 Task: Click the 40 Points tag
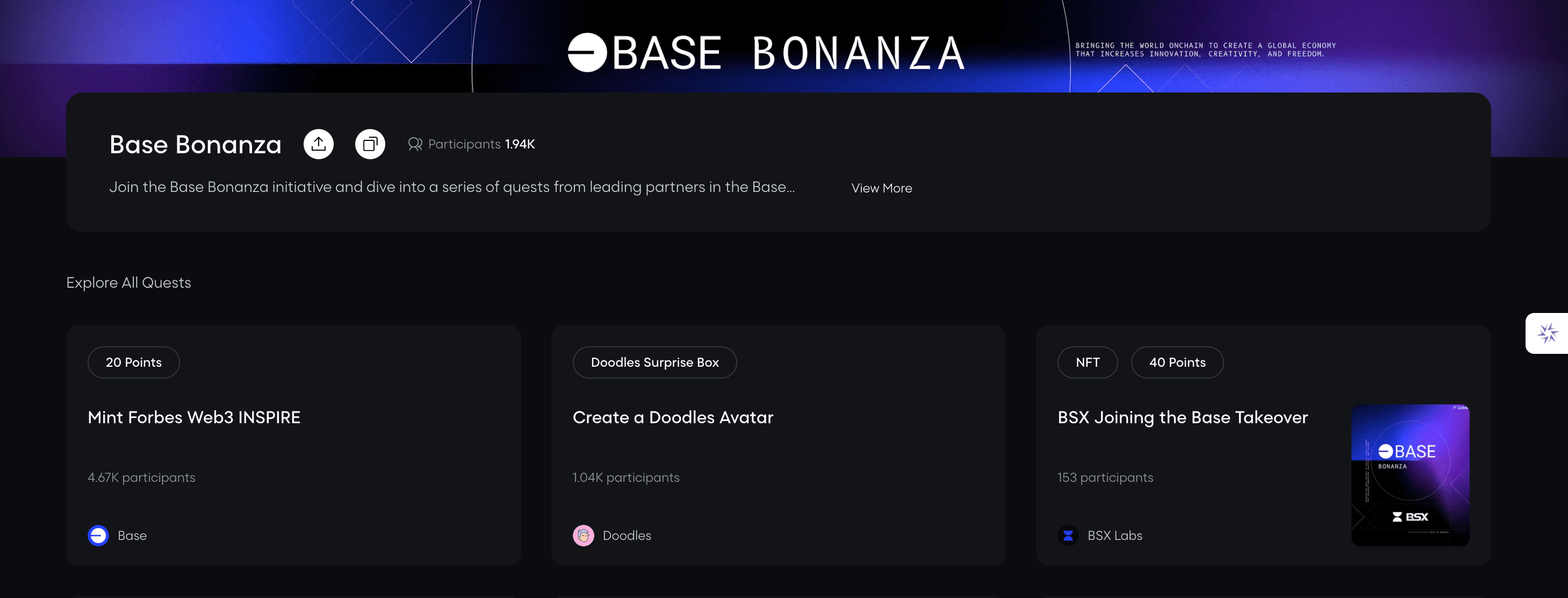pos(1177,362)
